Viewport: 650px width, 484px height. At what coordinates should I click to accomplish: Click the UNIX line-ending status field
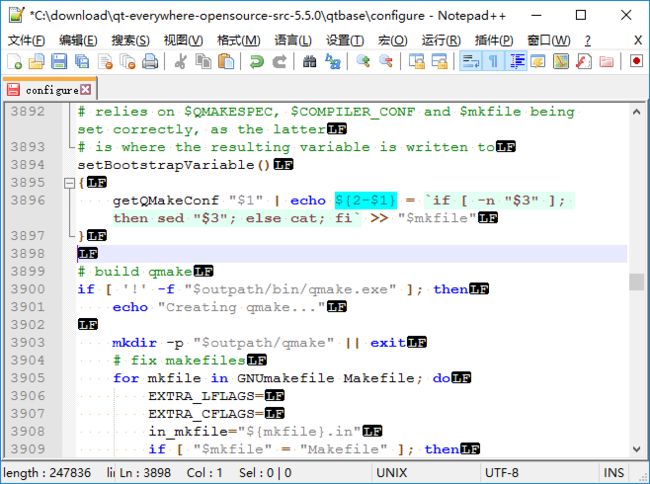(x=392, y=473)
